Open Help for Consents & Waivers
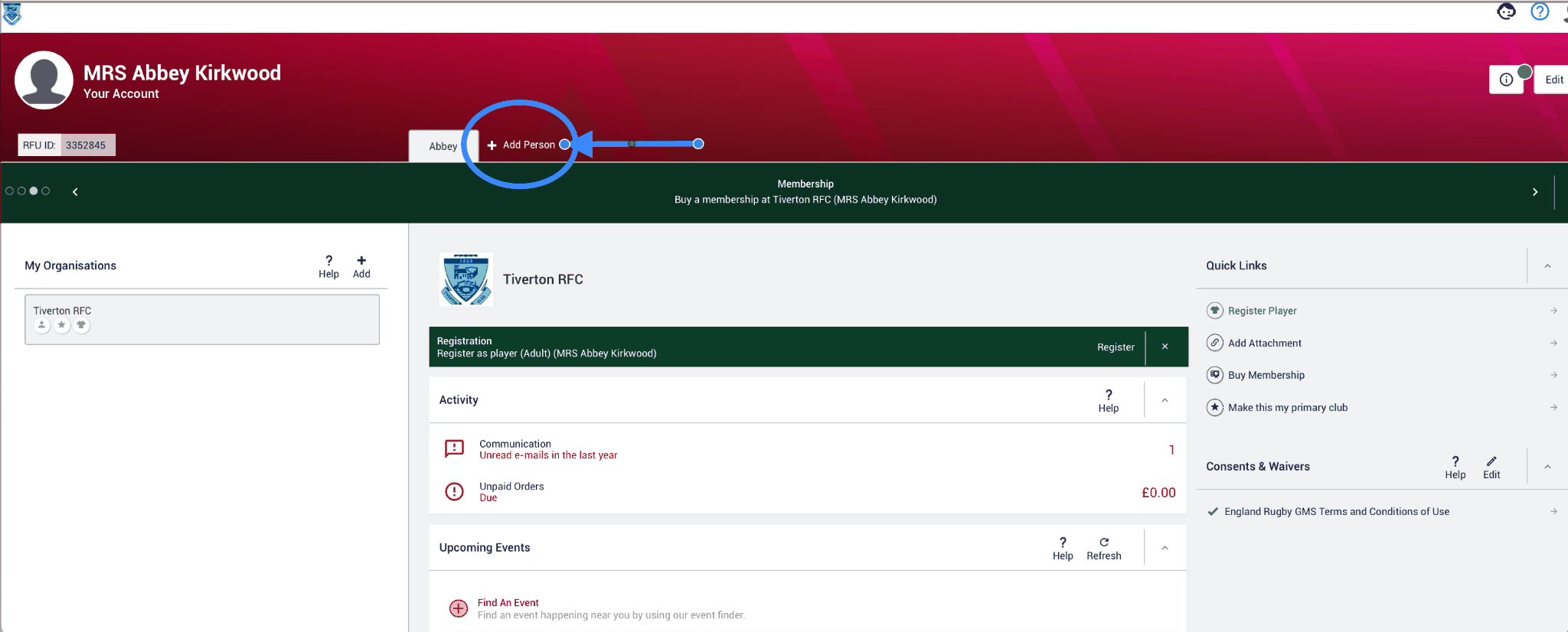Viewport: 1568px width, 632px height. pos(1455,467)
